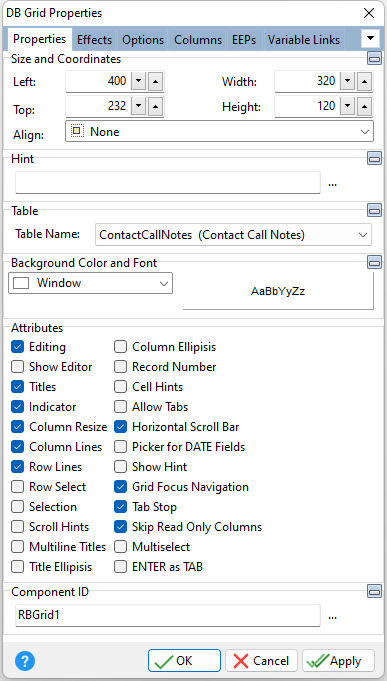Open the blue help question mark icon
The width and height of the screenshot is (387, 681).
tap(25, 661)
